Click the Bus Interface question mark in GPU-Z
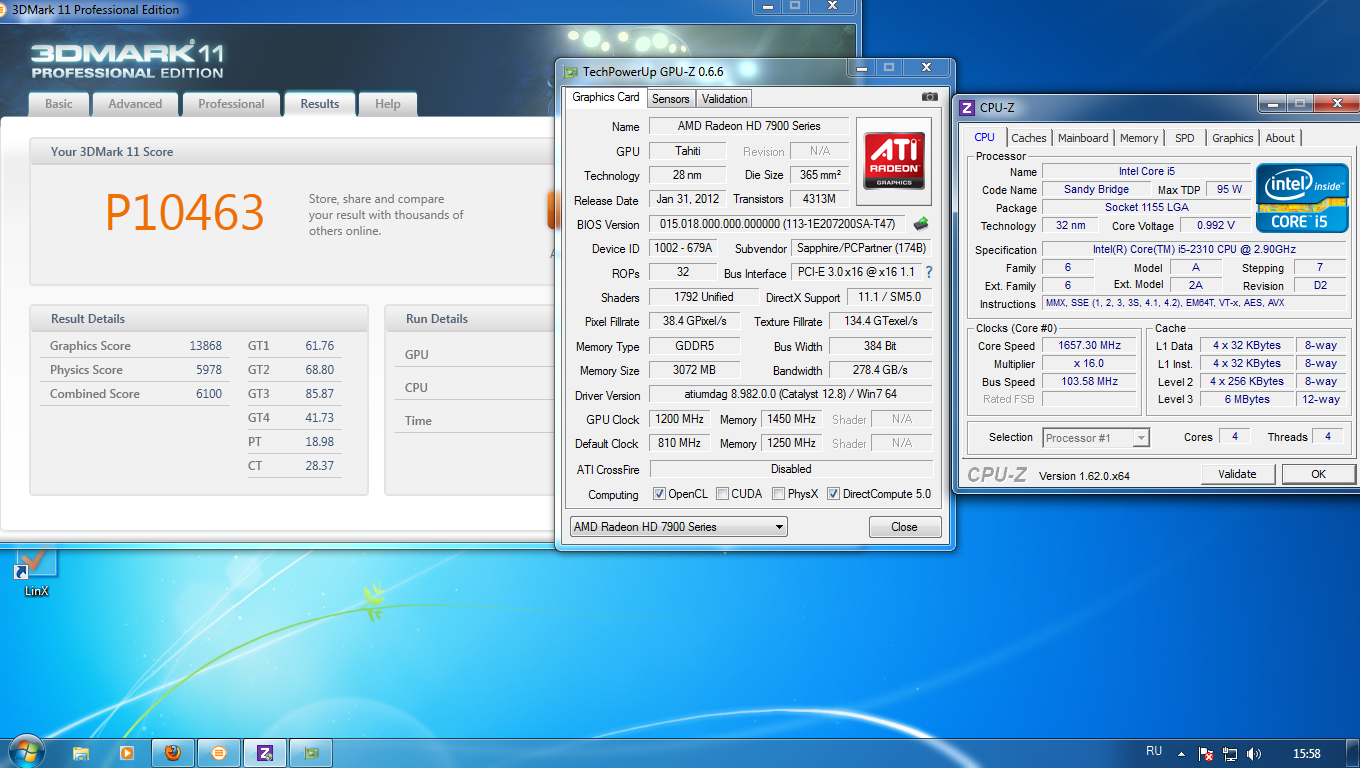 pyautogui.click(x=929, y=272)
